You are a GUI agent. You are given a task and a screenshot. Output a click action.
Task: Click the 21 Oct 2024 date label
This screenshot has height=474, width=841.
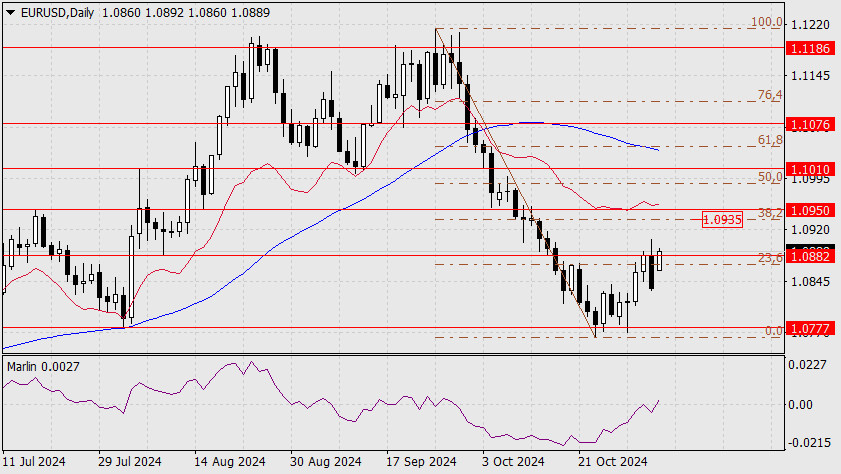613,462
